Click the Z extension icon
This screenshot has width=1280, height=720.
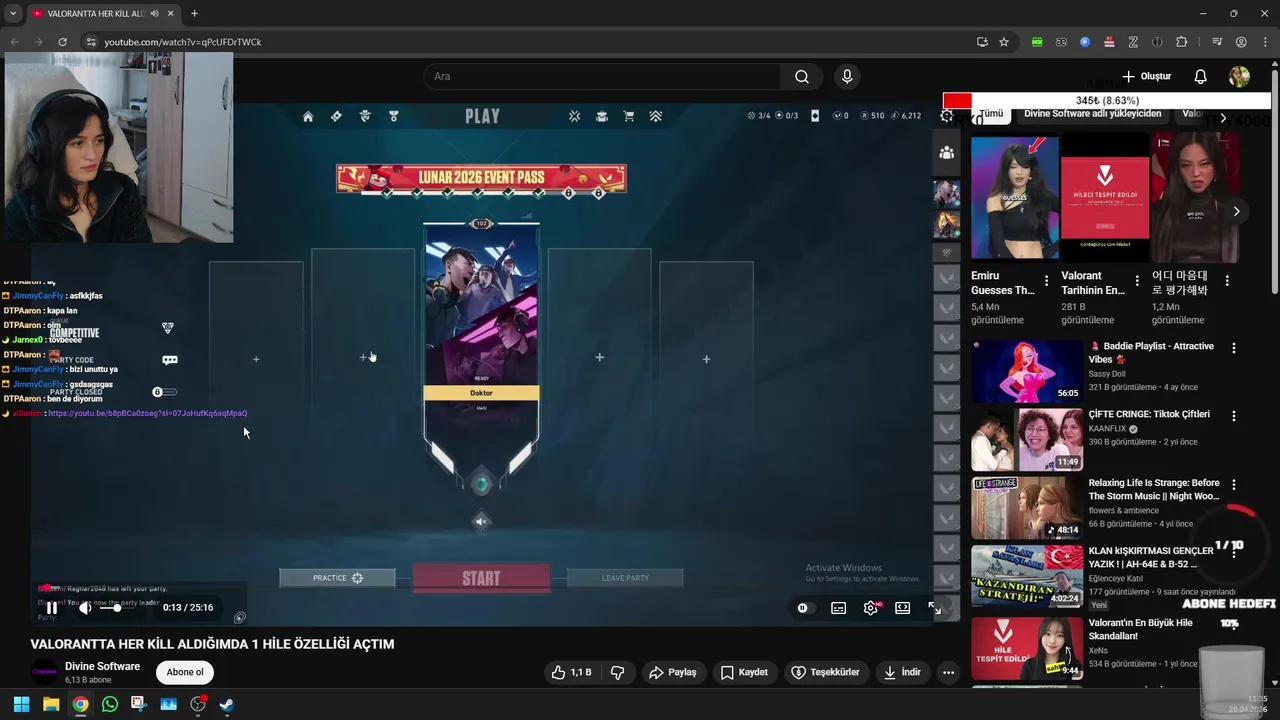tap(1133, 42)
